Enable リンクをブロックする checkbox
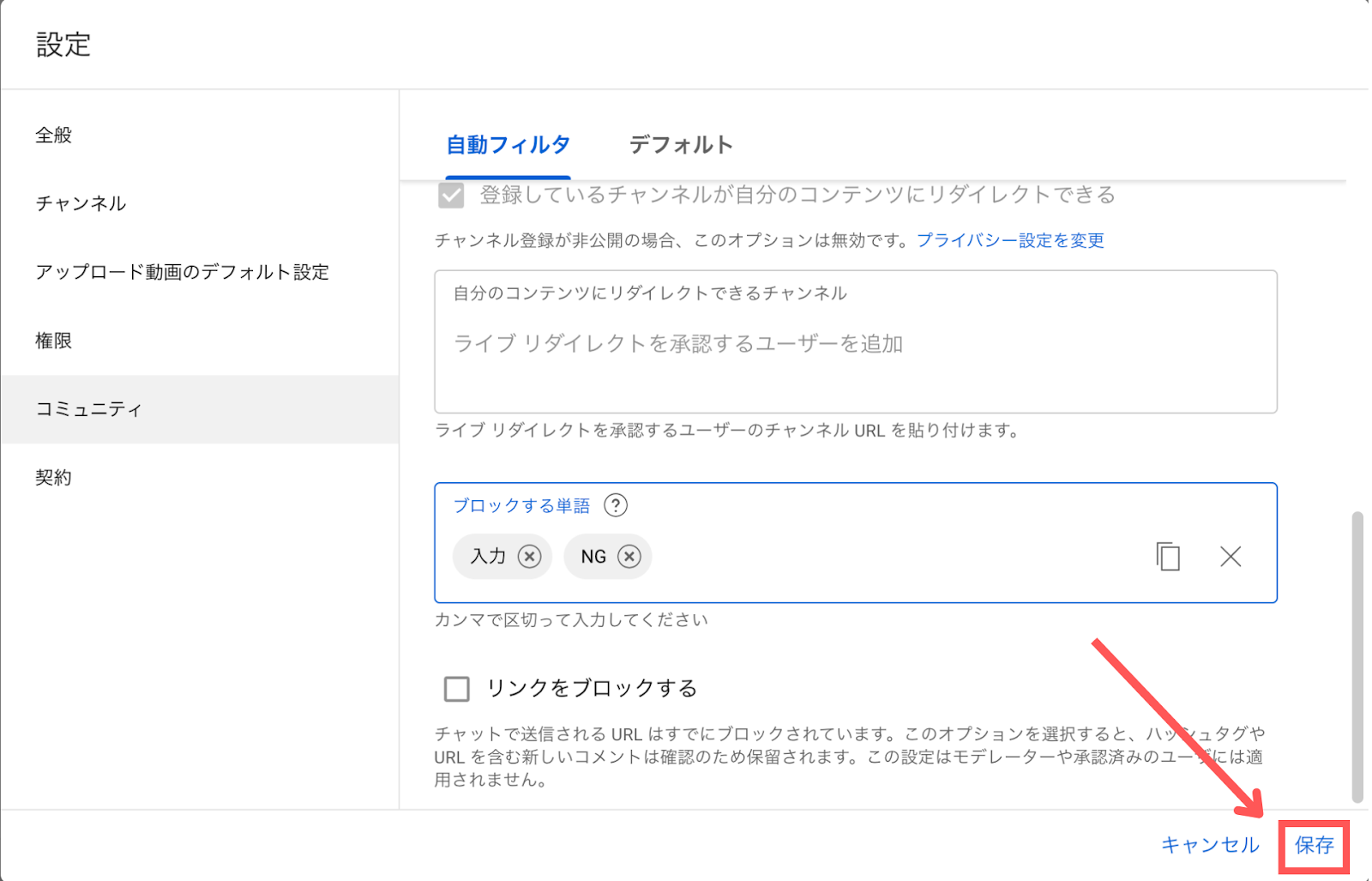 [x=457, y=688]
